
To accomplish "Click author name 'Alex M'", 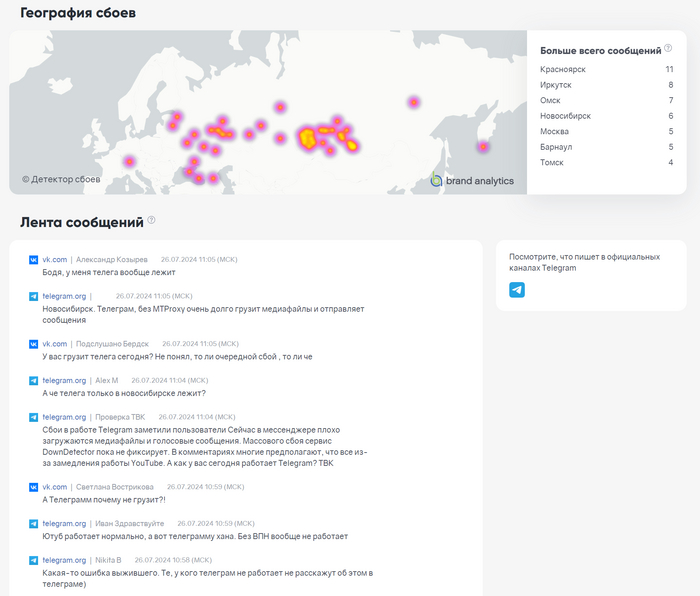I will tap(107, 380).
